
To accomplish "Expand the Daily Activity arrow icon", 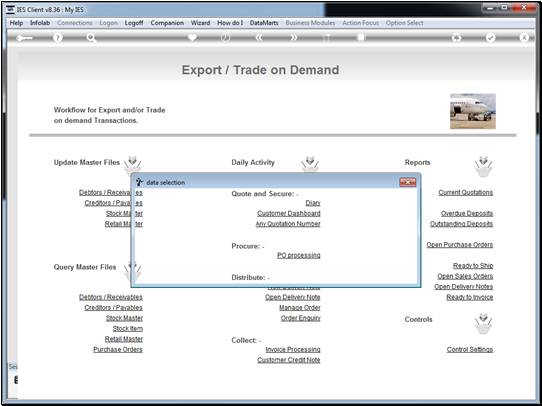I will pos(310,163).
